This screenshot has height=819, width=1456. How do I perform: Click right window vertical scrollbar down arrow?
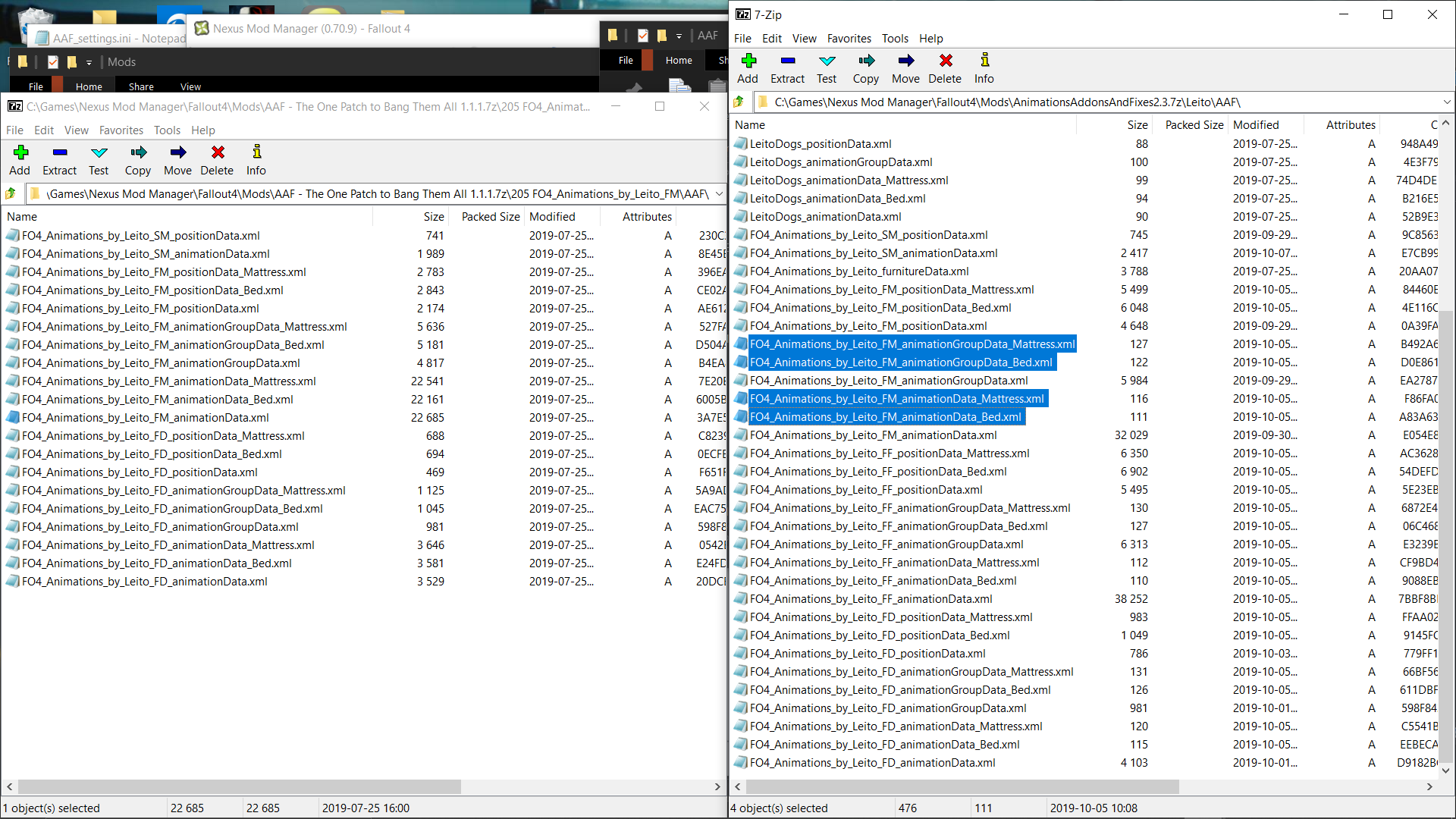pyautogui.click(x=1446, y=770)
